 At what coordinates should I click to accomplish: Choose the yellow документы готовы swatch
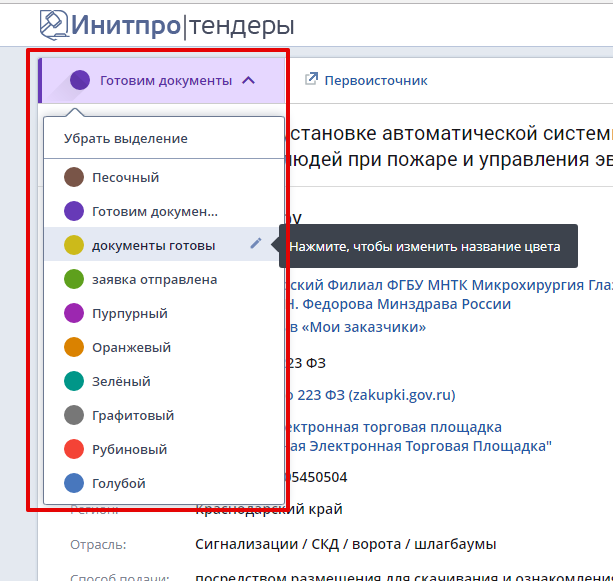(74, 246)
